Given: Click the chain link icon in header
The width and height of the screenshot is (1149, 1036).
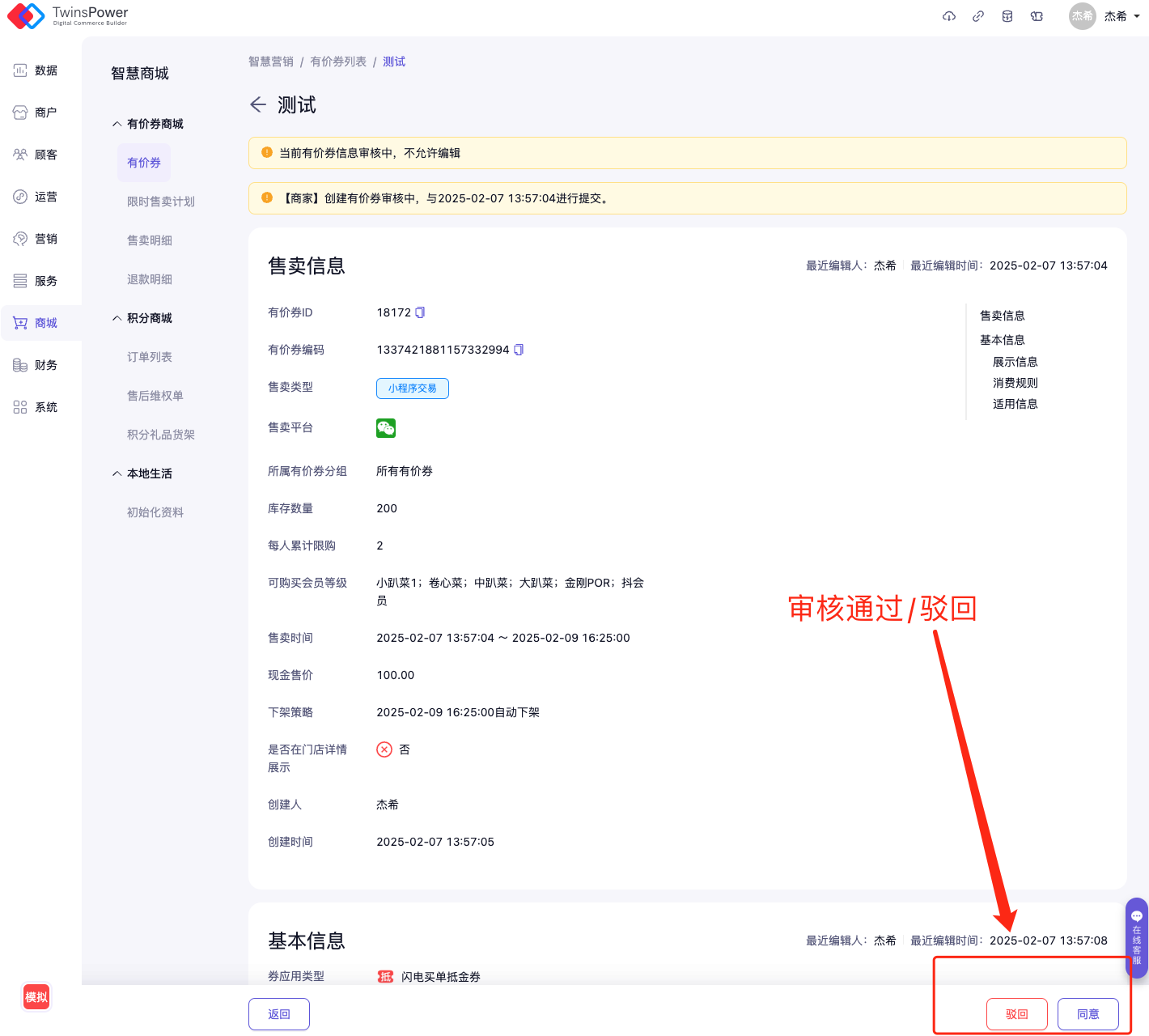Looking at the screenshot, I should [x=978, y=16].
